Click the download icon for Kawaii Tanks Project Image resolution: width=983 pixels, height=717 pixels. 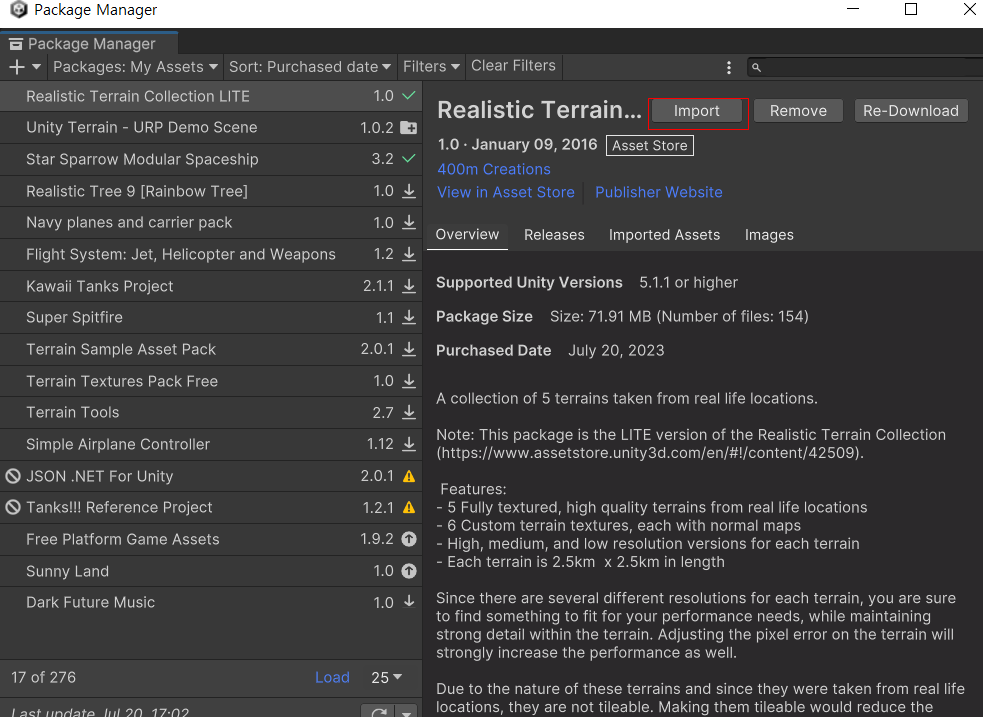point(409,286)
